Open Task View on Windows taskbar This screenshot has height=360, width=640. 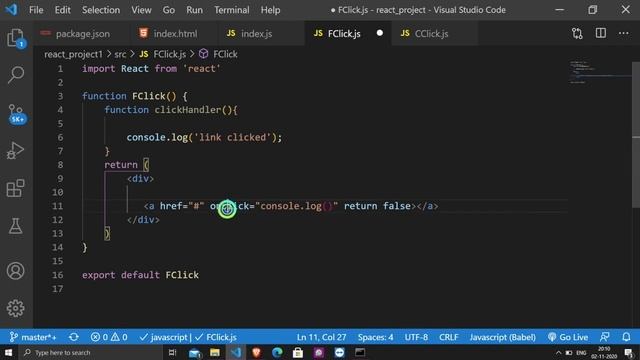point(173,352)
